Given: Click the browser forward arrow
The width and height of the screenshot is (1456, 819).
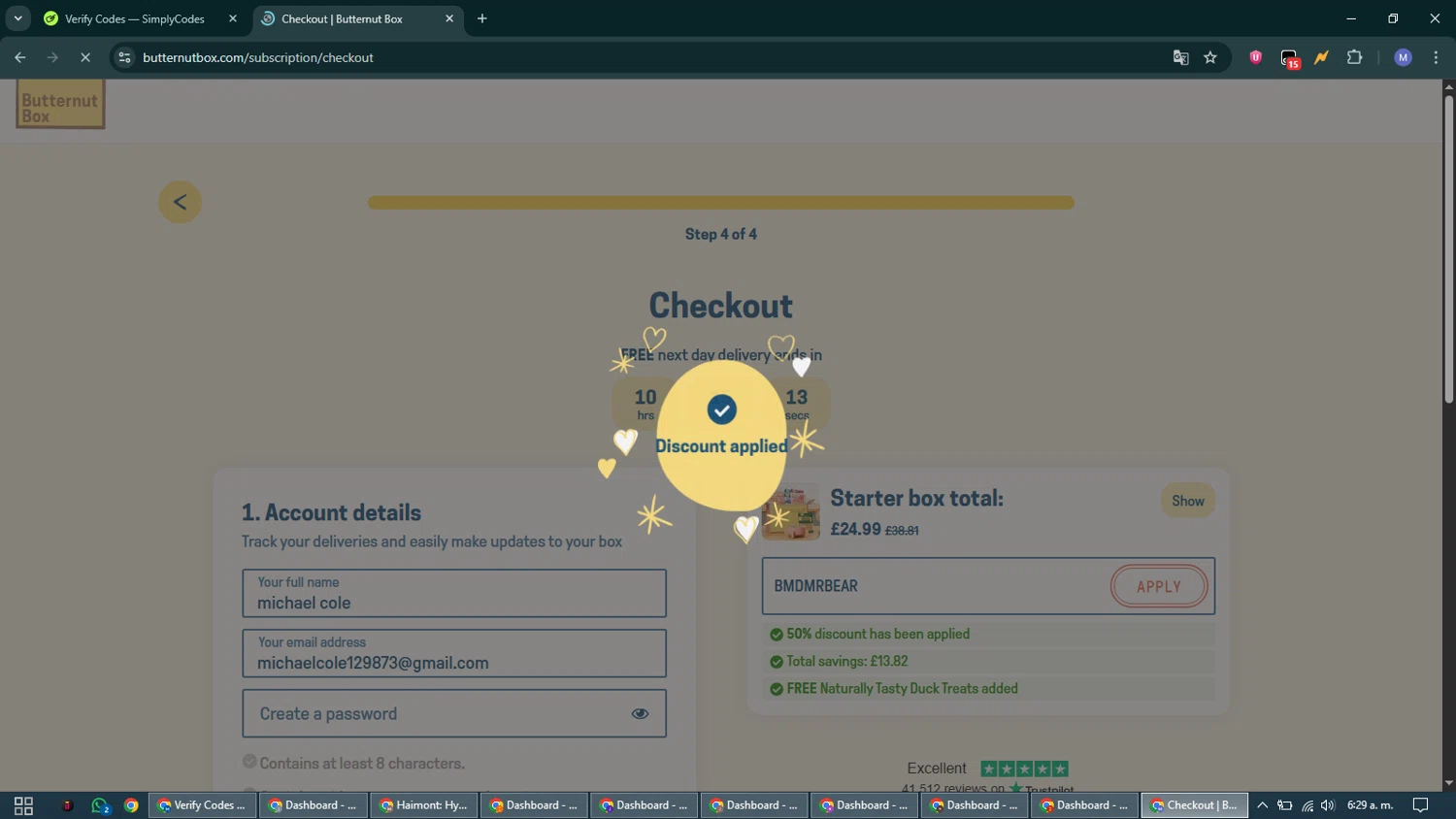Looking at the screenshot, I should tap(52, 57).
